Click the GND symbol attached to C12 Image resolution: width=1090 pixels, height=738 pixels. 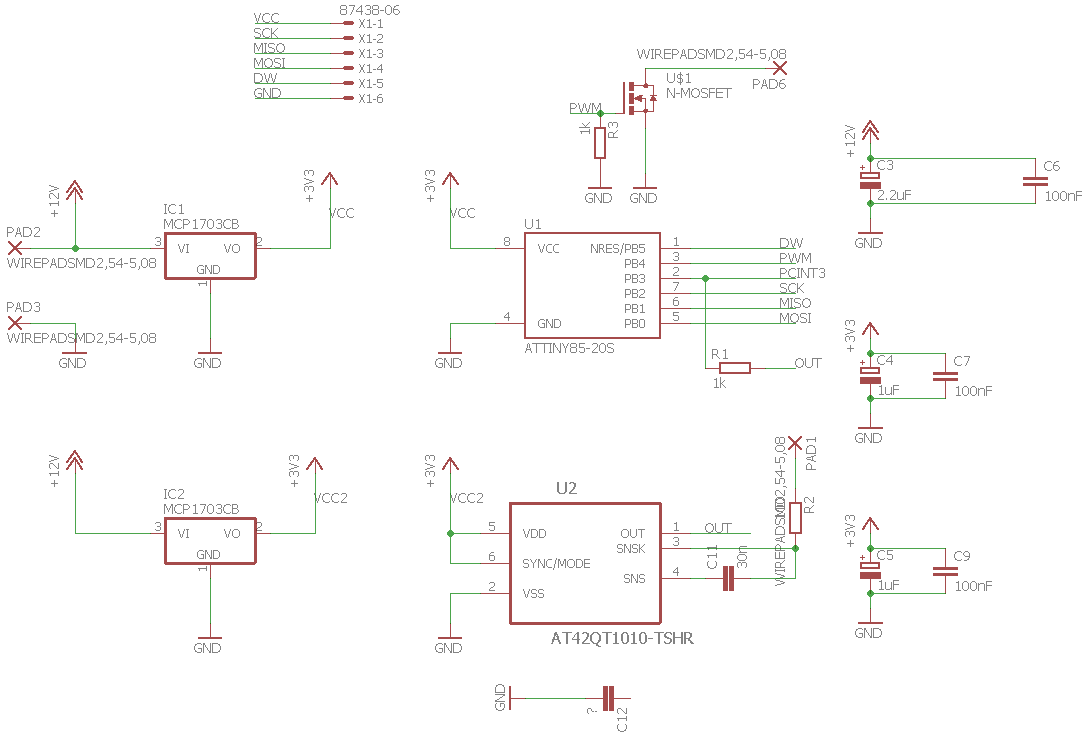coord(503,698)
